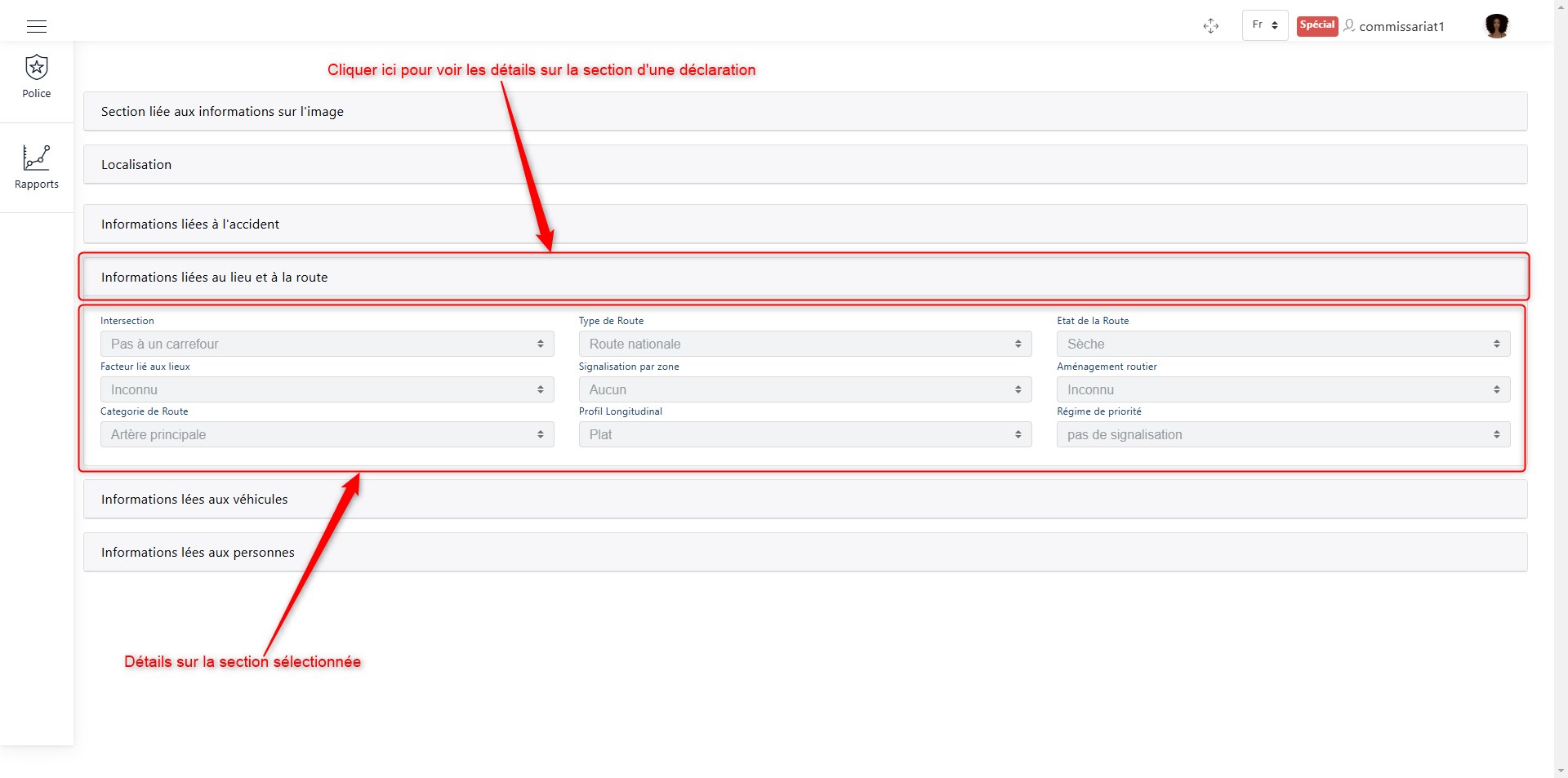Click the scrollbar down arrow
The width and height of the screenshot is (1568, 778).
coord(1561,771)
